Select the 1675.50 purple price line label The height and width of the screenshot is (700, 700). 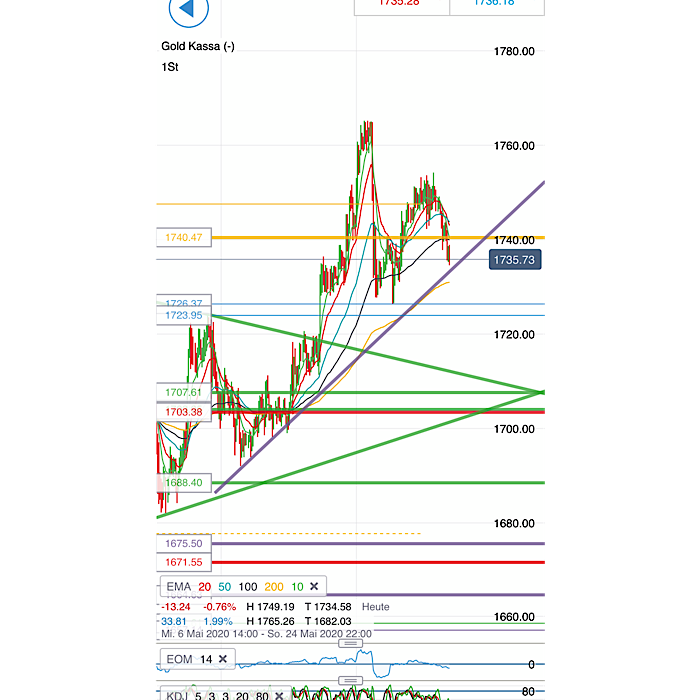[x=184, y=543]
